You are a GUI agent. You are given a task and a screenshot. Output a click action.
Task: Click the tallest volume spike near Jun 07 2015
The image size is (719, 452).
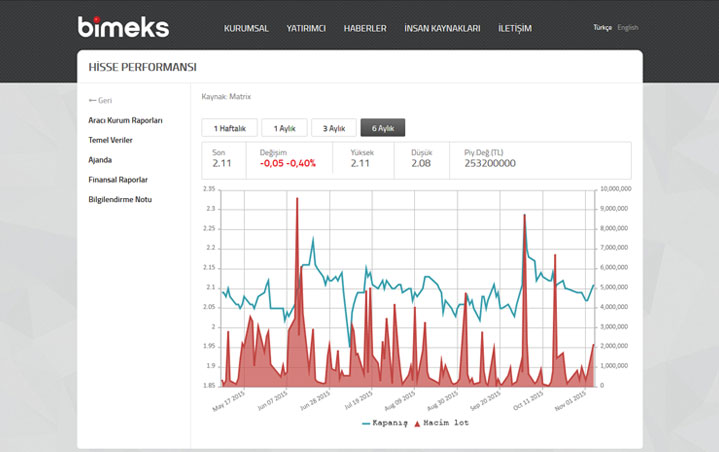click(297, 199)
